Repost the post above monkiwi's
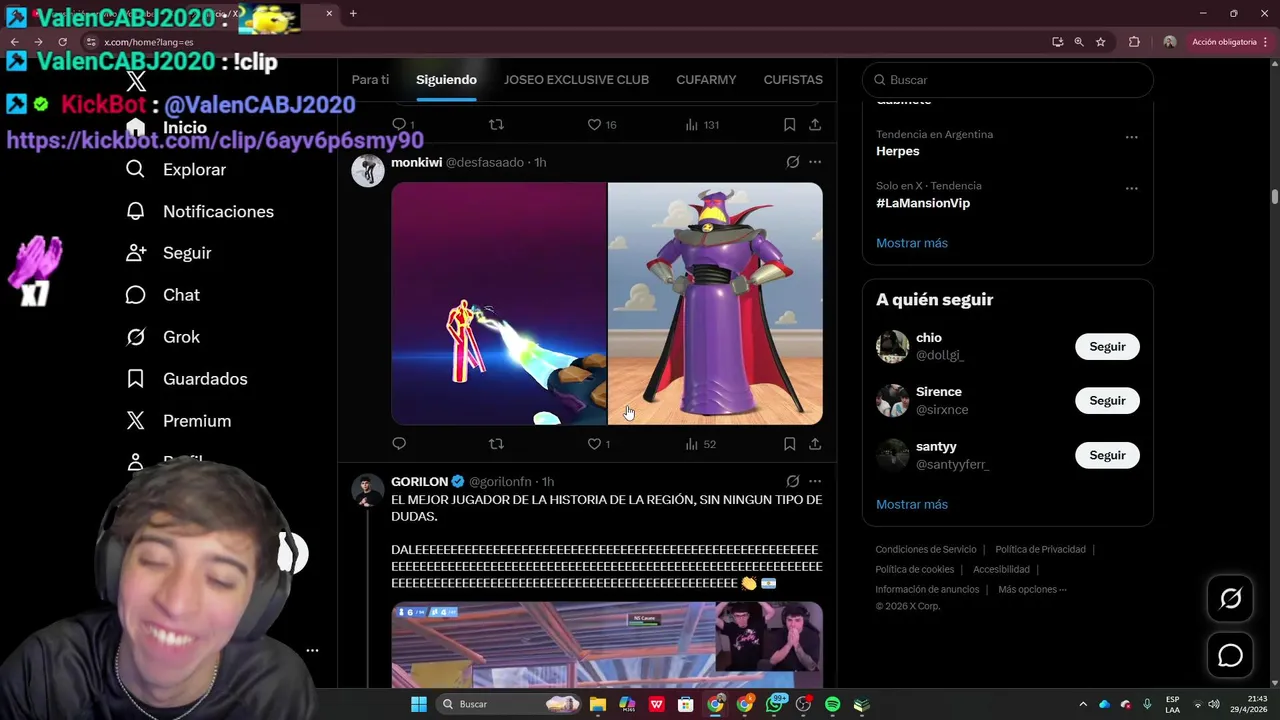This screenshot has height=720, width=1280. pyautogui.click(x=496, y=125)
